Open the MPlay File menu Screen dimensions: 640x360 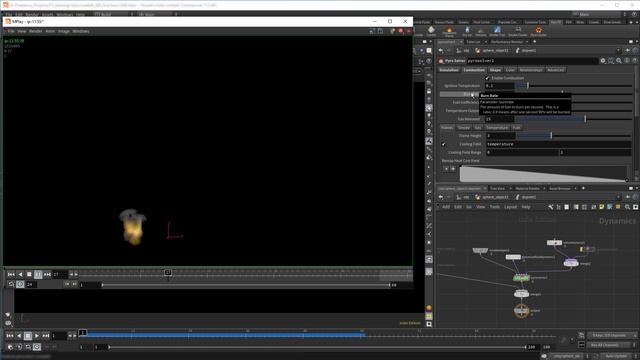point(11,31)
